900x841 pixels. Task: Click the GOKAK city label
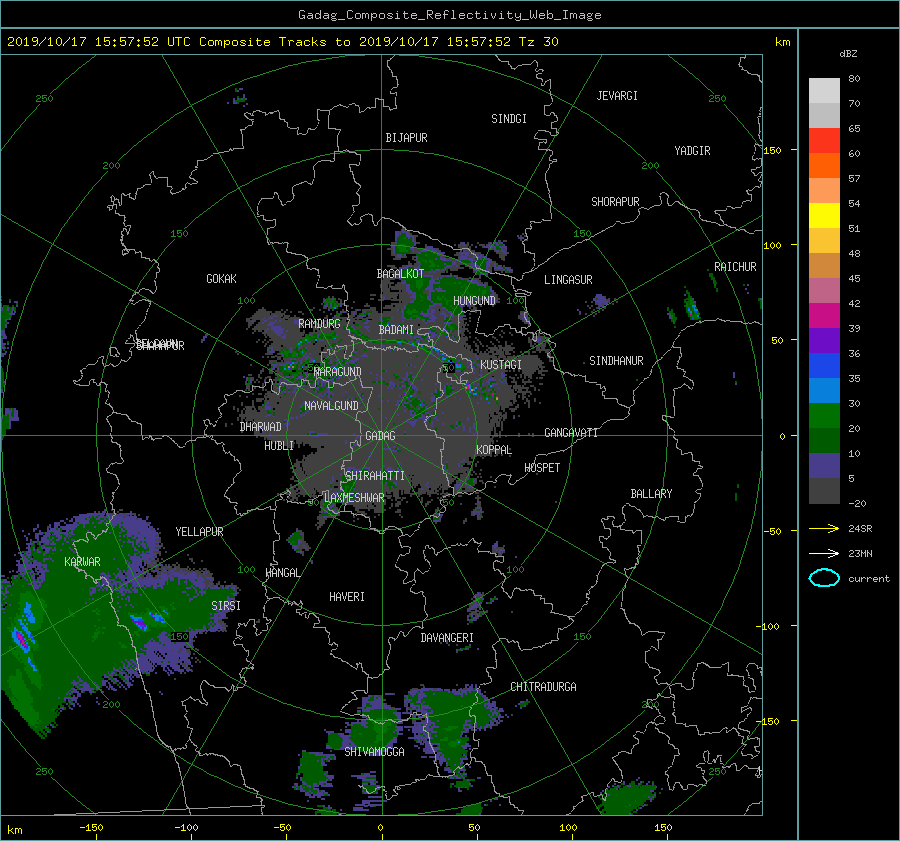click(x=222, y=279)
